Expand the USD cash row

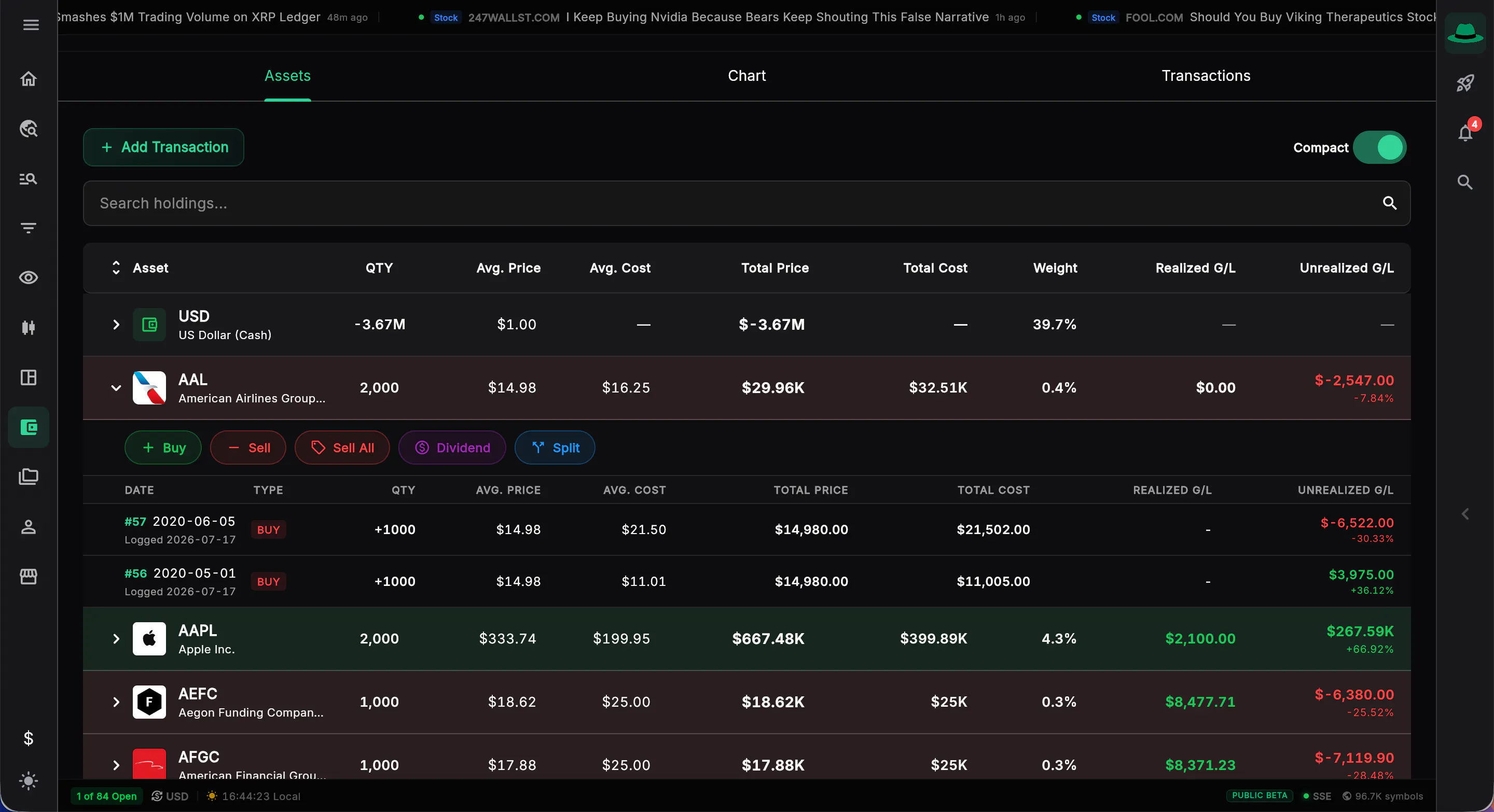coord(116,325)
